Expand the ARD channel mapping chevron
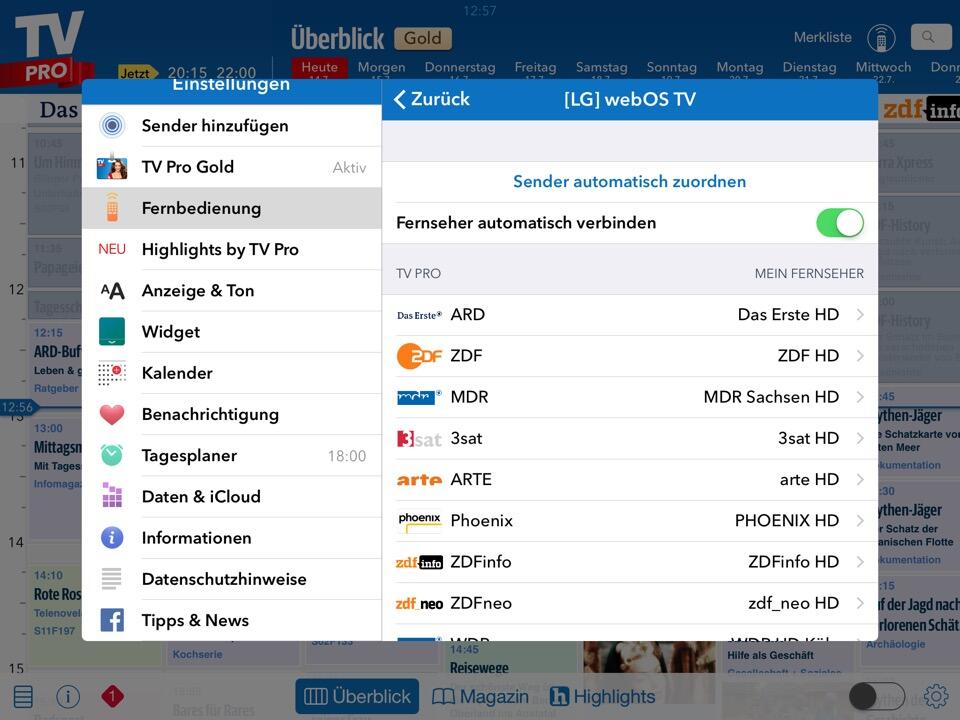This screenshot has height=720, width=960. 860,315
